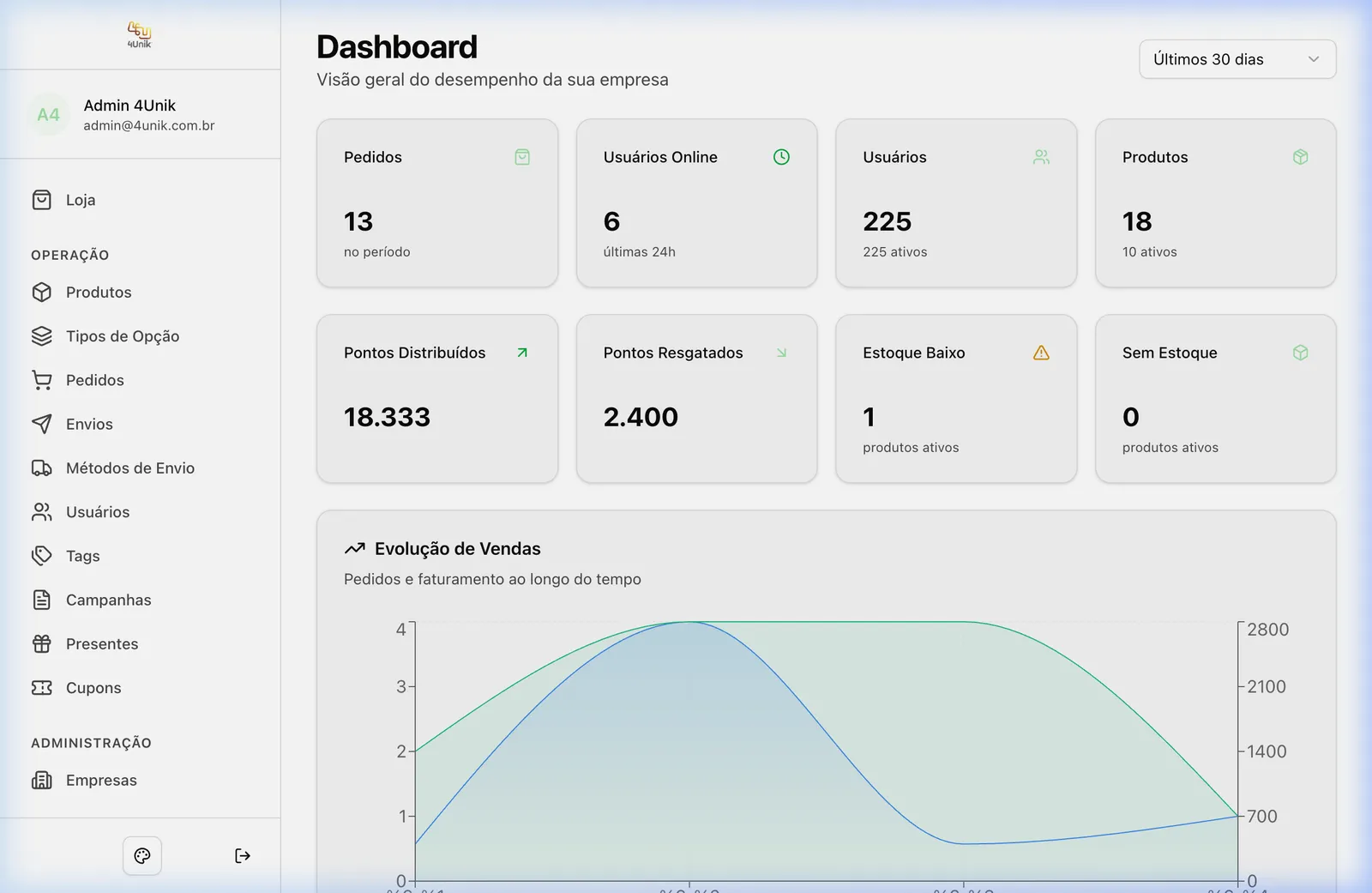Click the peak of the blue chart curve

coord(689,622)
